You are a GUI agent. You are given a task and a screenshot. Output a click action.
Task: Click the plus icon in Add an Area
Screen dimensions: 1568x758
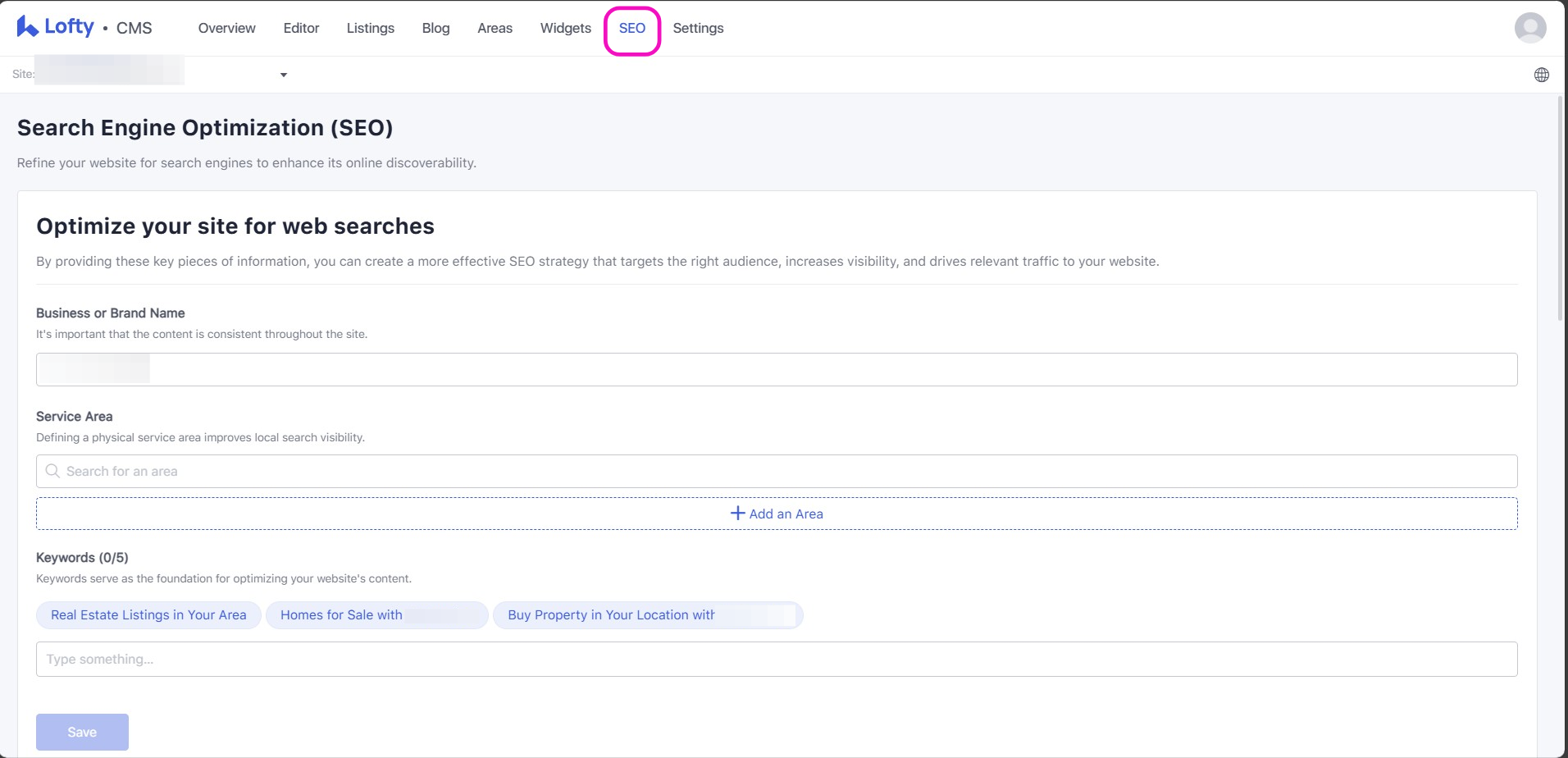[737, 514]
